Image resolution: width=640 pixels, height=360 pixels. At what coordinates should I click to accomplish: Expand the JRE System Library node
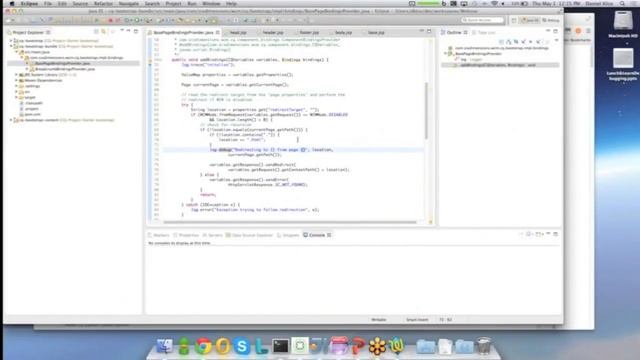click(x=17, y=75)
